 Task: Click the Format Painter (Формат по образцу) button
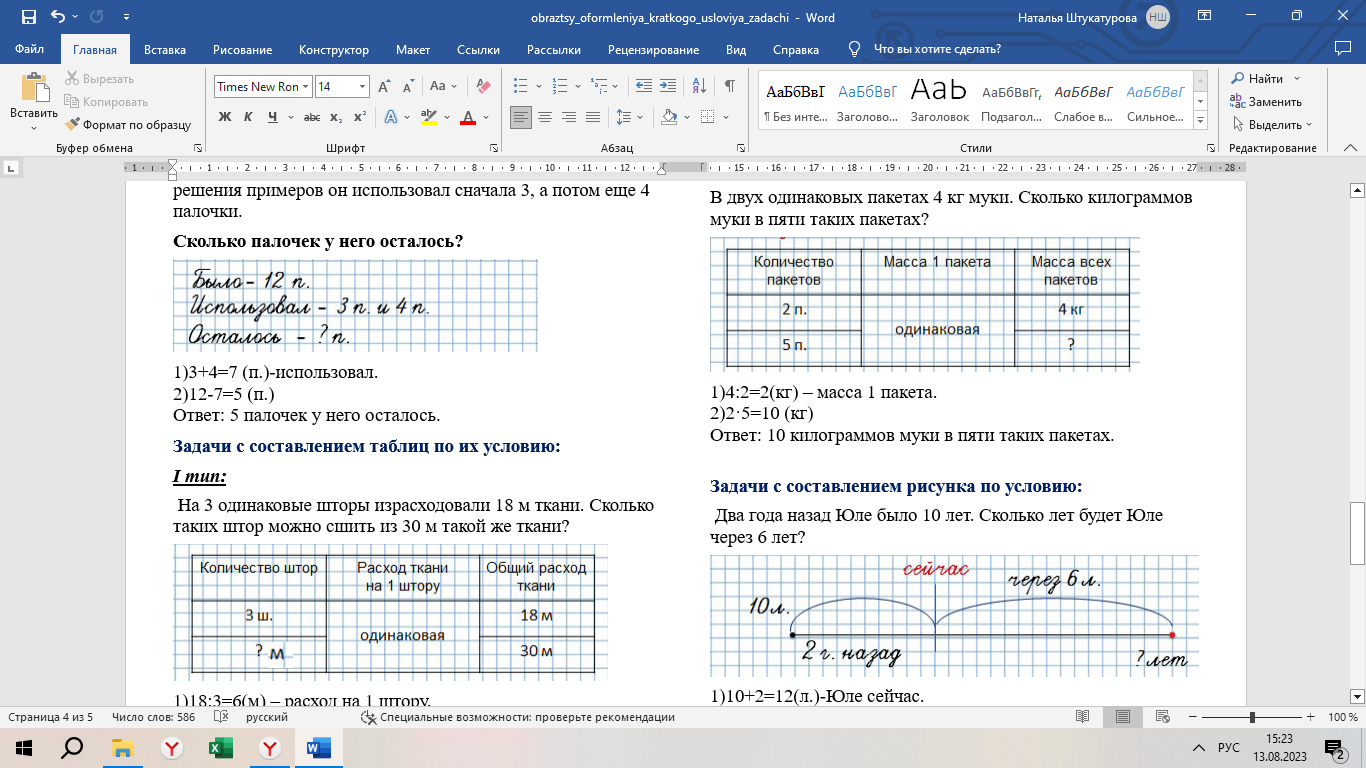[128, 125]
